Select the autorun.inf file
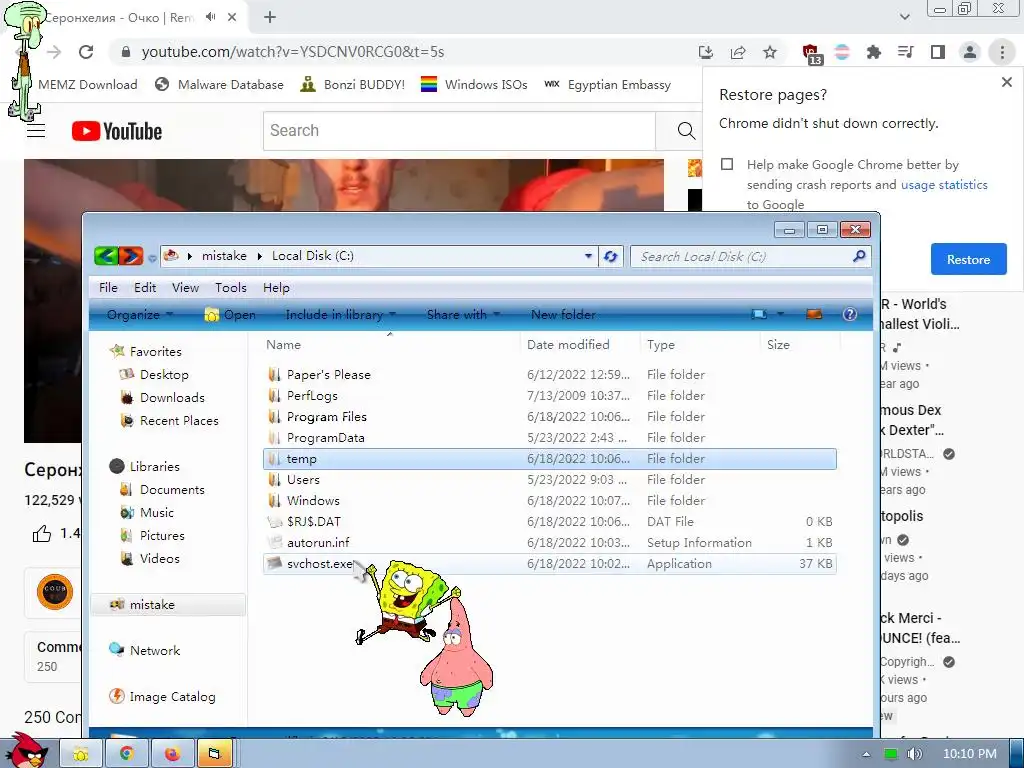The image size is (1024, 768). coord(550,543)
